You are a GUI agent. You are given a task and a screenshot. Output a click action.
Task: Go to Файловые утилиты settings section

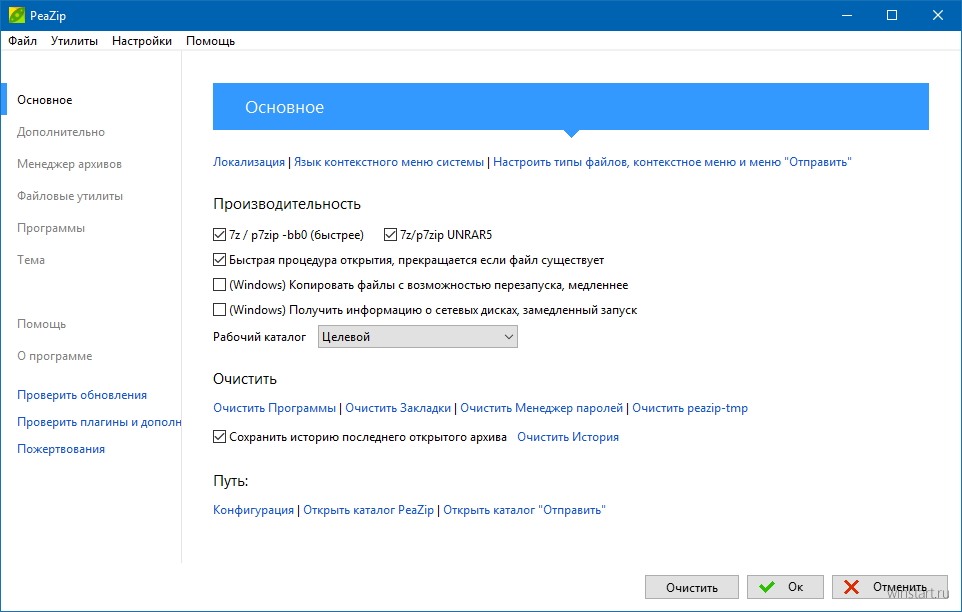click(70, 196)
